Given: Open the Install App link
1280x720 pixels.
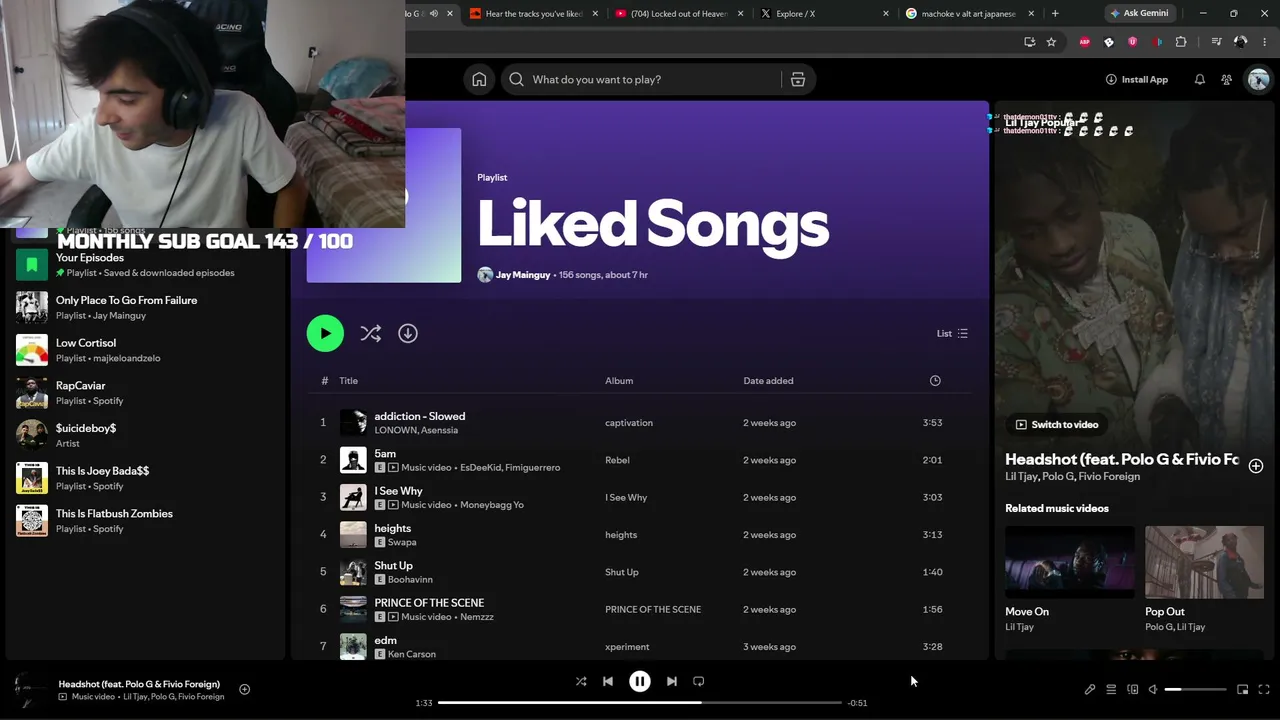Looking at the screenshot, I should [1137, 80].
